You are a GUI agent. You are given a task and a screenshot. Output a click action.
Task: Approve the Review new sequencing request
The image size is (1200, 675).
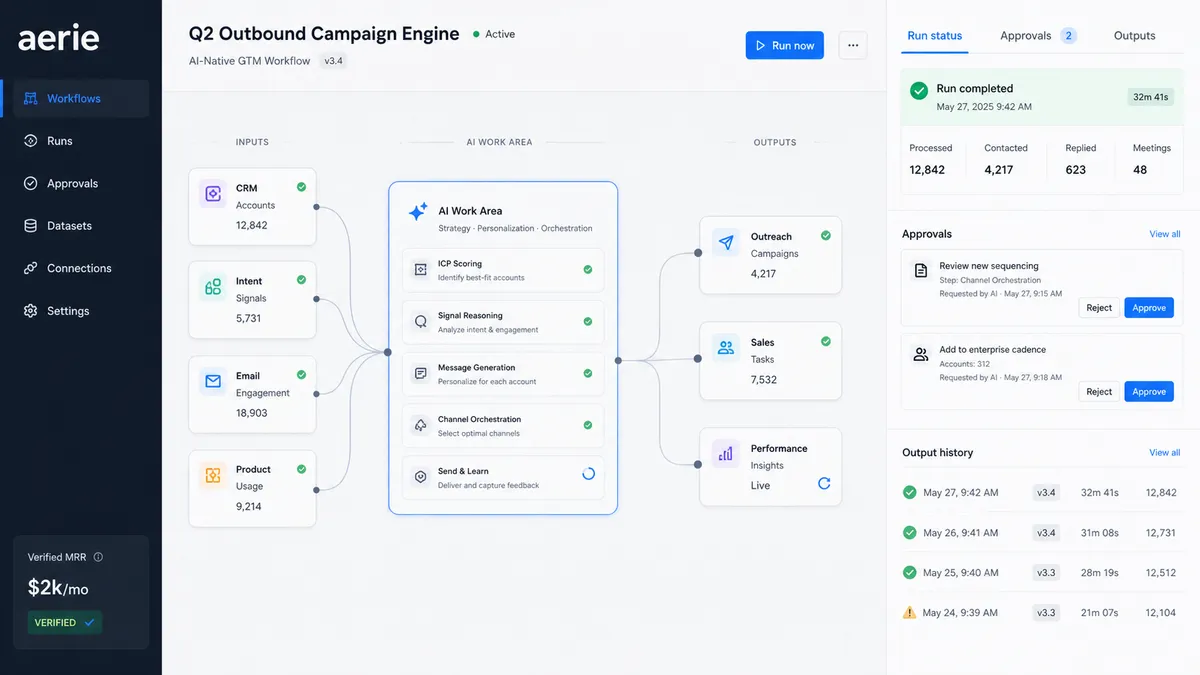(1149, 308)
